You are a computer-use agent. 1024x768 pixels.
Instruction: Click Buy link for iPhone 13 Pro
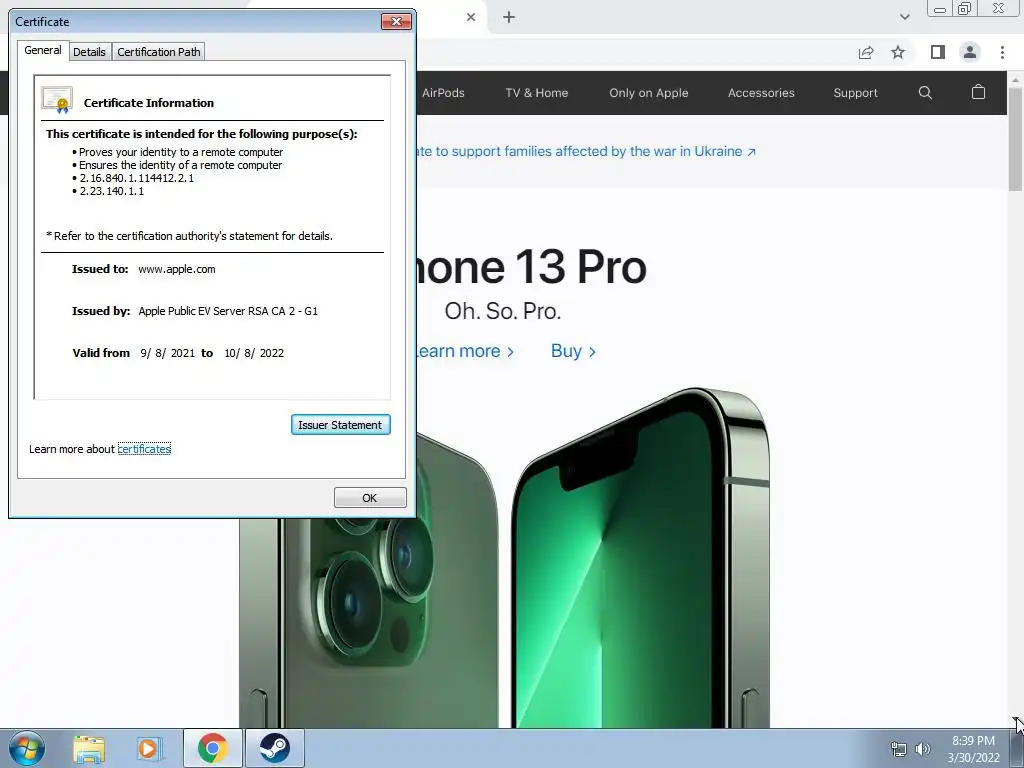pyautogui.click(x=573, y=351)
